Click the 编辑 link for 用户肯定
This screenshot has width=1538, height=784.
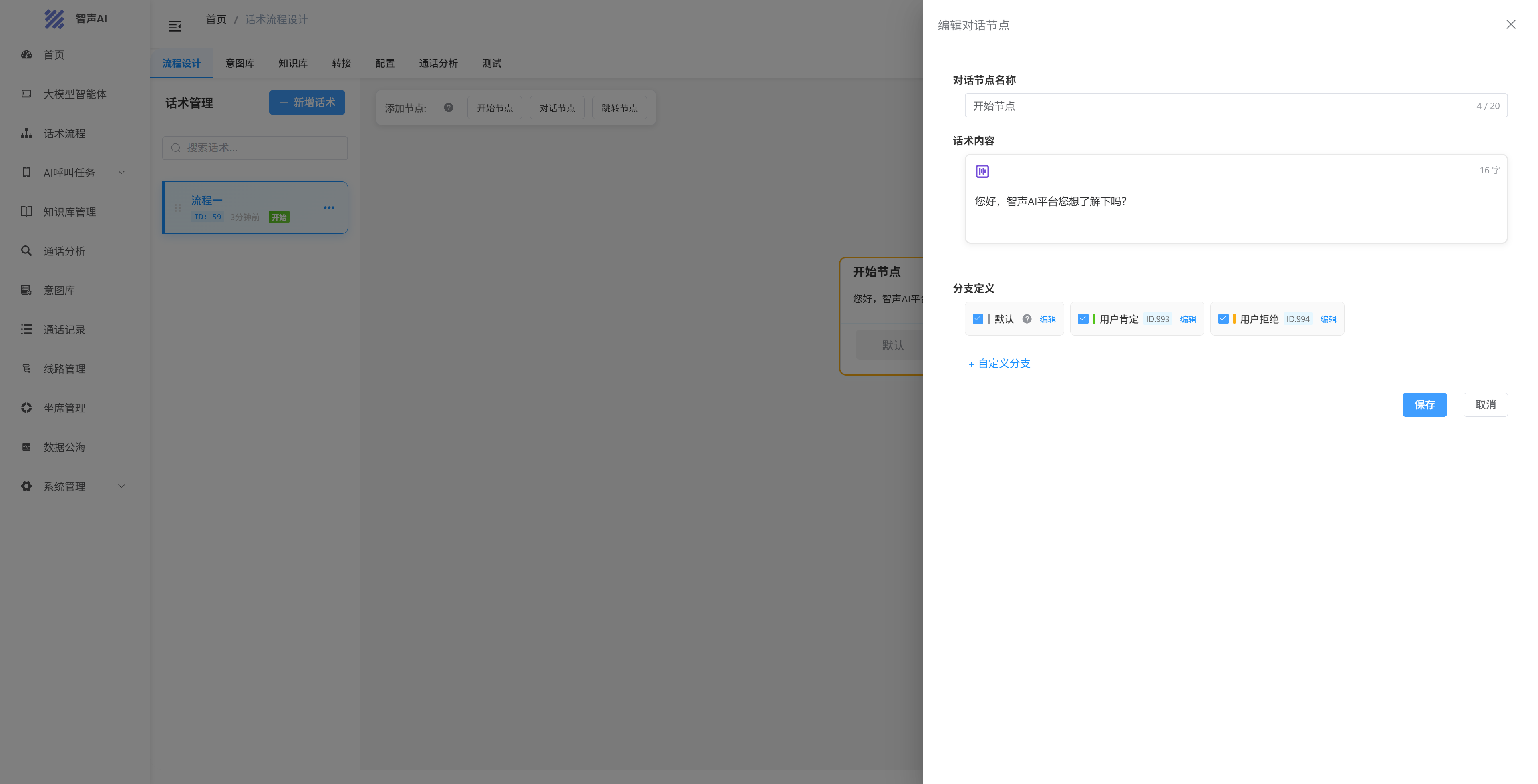(1188, 320)
